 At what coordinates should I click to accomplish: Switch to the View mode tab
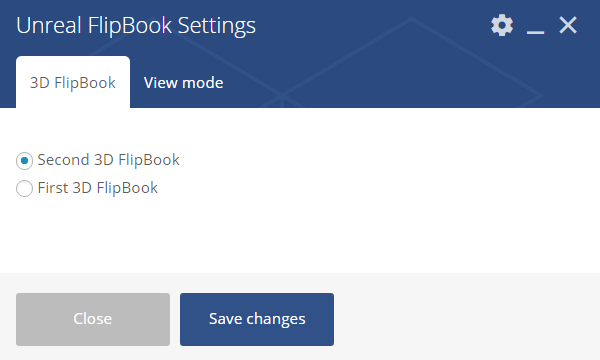click(x=184, y=83)
